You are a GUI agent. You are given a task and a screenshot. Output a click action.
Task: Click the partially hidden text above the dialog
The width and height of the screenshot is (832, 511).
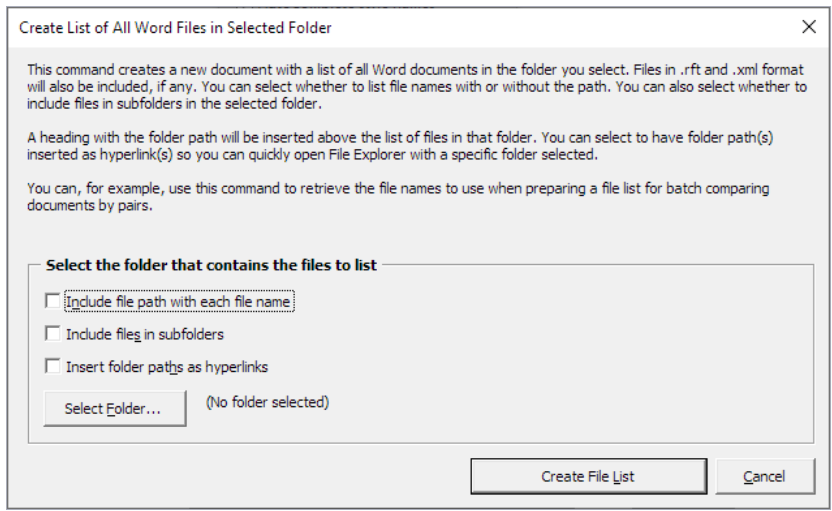coord(335,6)
